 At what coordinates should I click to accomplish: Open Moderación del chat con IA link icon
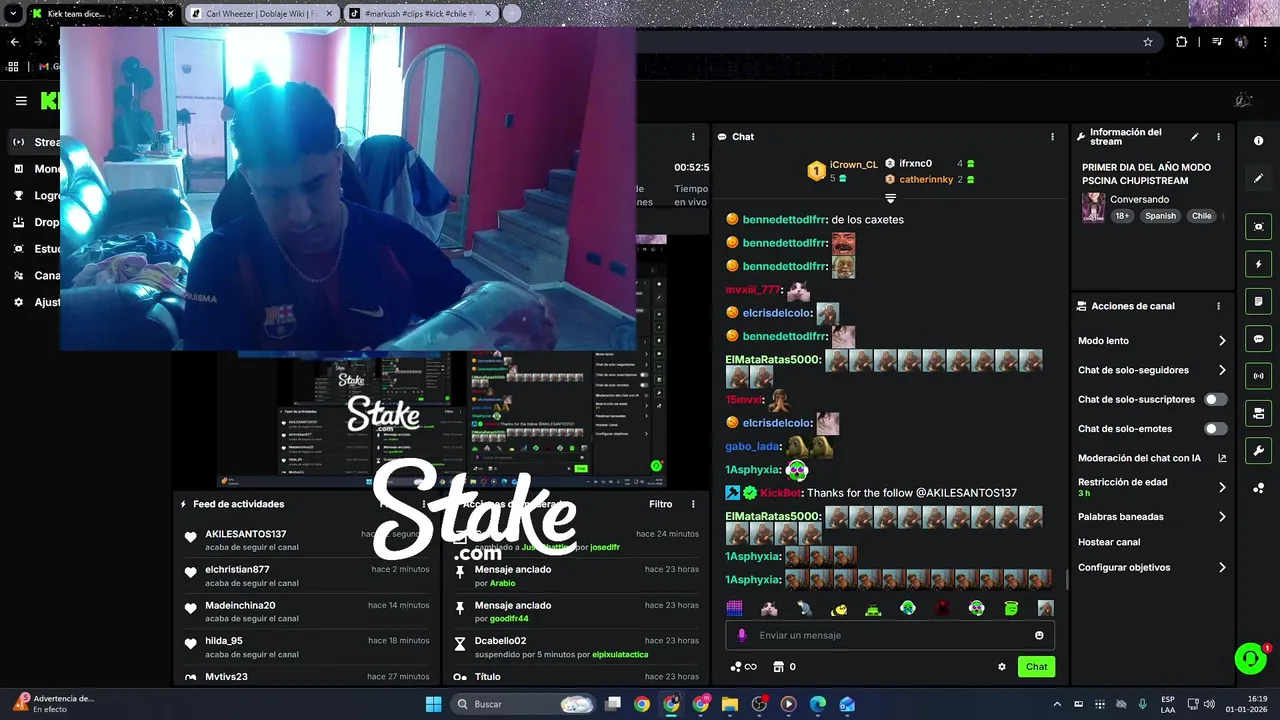pyautogui.click(x=1222, y=458)
